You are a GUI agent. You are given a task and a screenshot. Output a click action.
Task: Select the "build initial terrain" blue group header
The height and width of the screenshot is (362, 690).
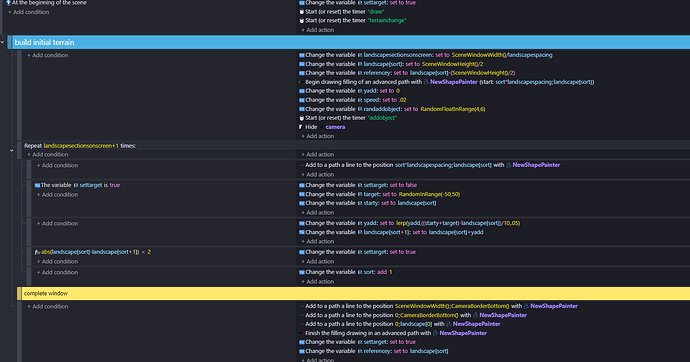(x=349, y=42)
